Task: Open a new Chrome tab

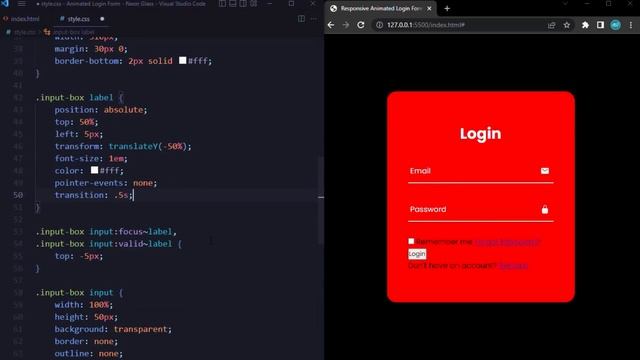Action: click(447, 8)
